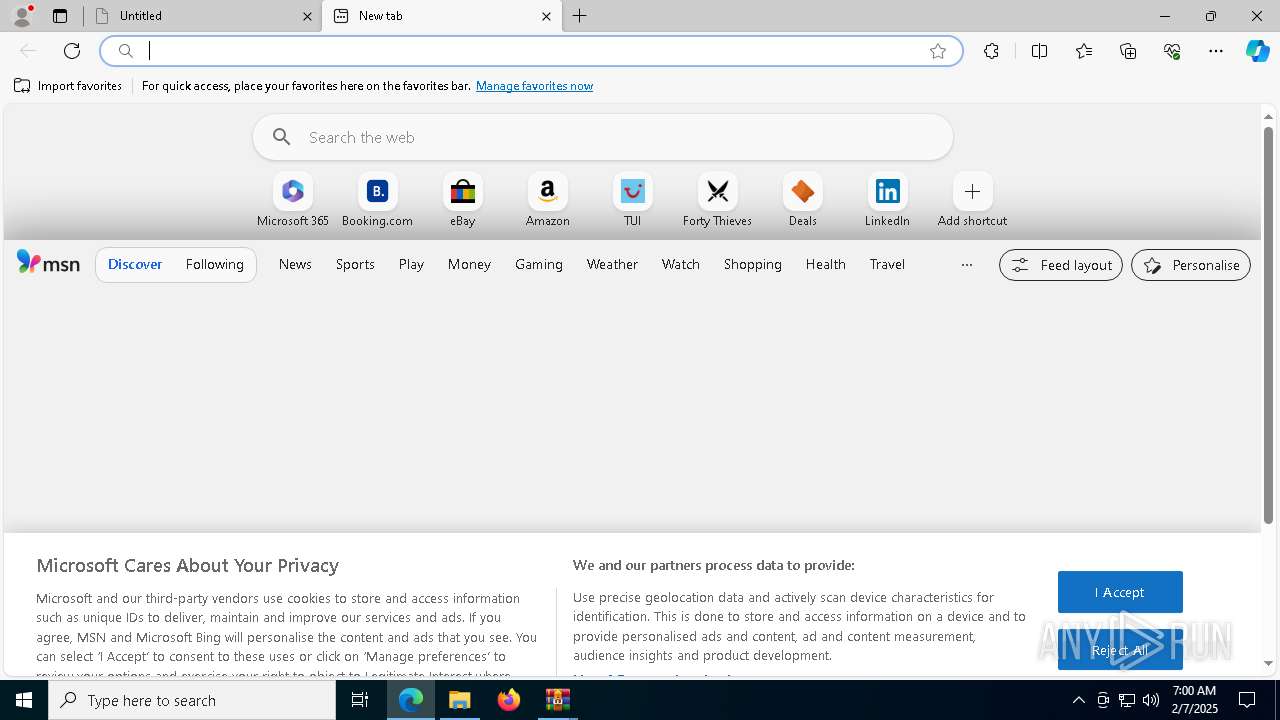Add this page to favorites star icon

938,51
